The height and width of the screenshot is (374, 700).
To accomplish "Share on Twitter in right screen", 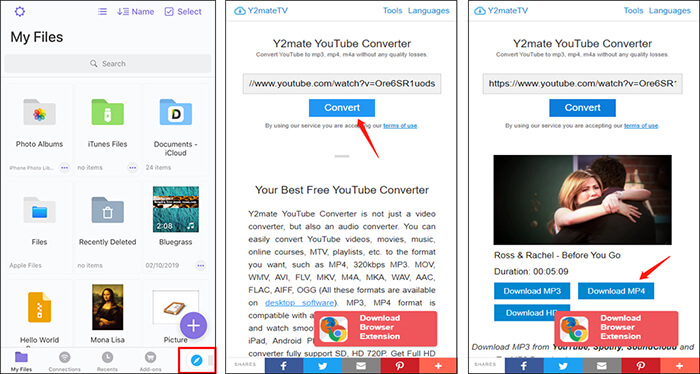I will pyautogui.click(x=563, y=366).
